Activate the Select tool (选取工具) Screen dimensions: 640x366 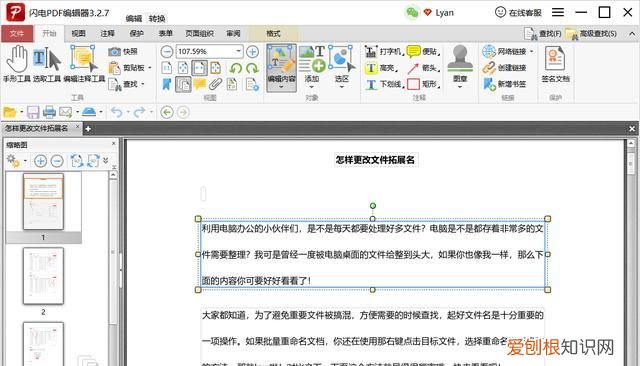[x=47, y=64]
